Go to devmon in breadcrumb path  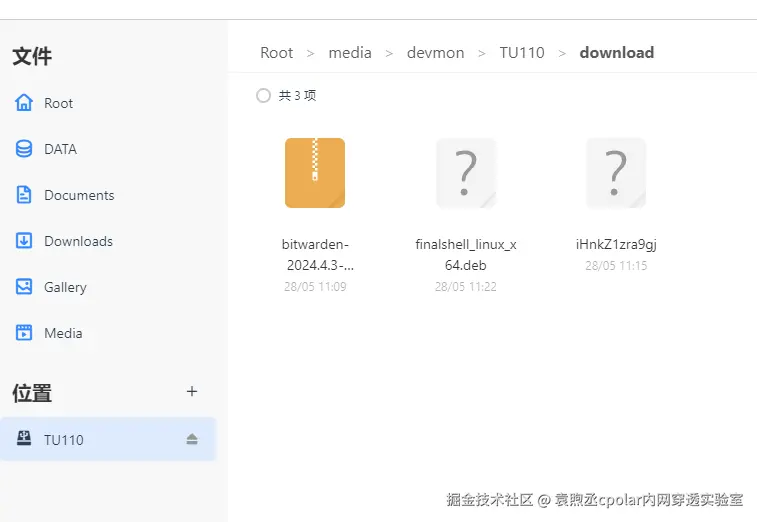435,53
